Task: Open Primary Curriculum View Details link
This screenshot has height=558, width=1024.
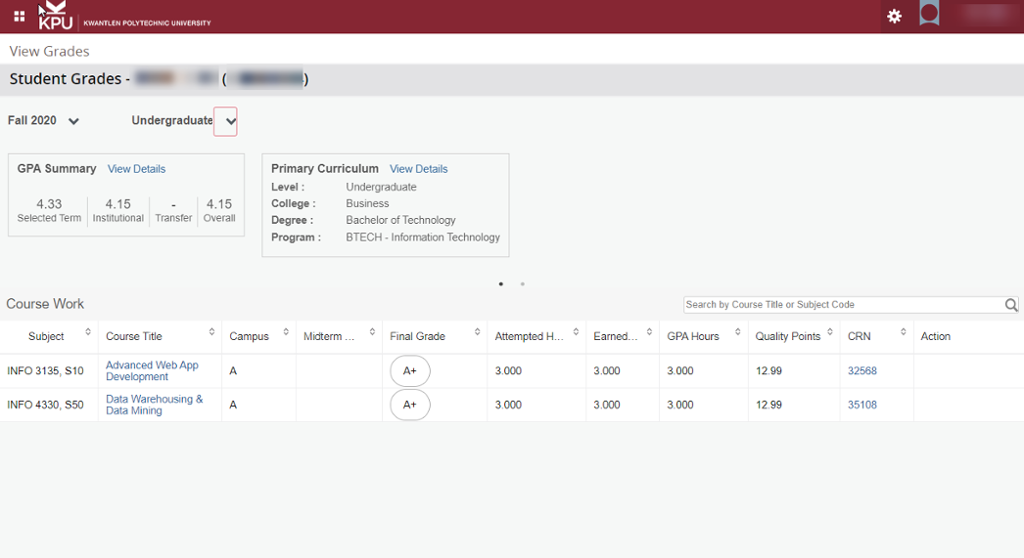Action: [x=418, y=169]
